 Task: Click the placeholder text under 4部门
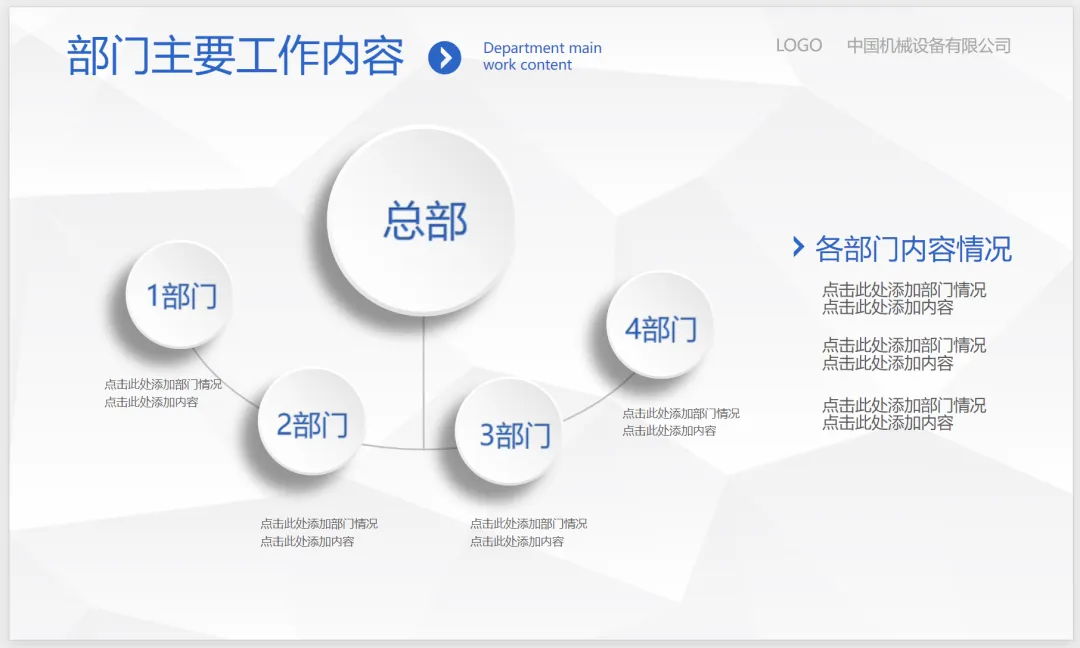[x=681, y=421]
